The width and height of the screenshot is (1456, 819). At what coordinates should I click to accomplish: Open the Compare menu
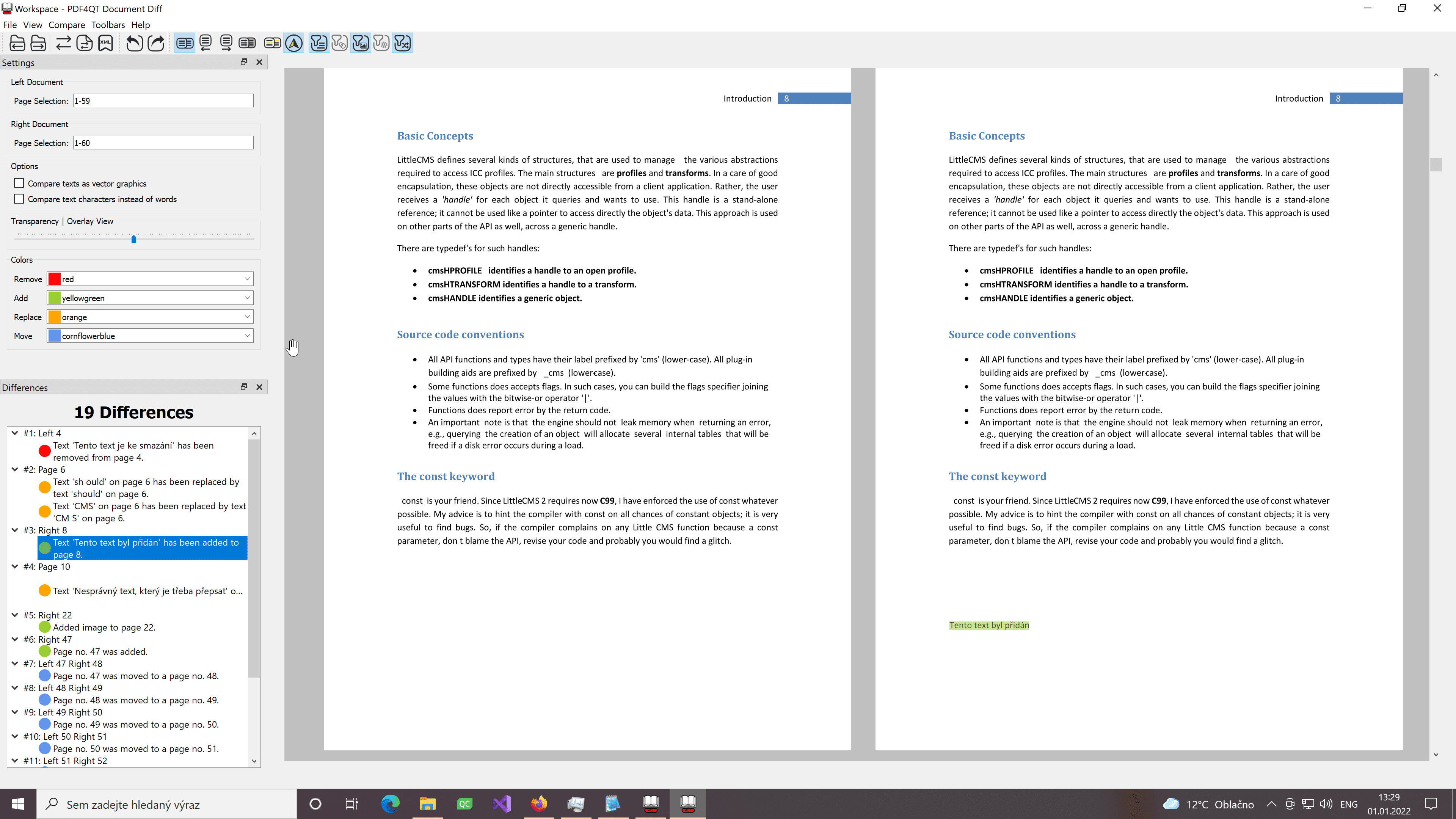pos(66,25)
